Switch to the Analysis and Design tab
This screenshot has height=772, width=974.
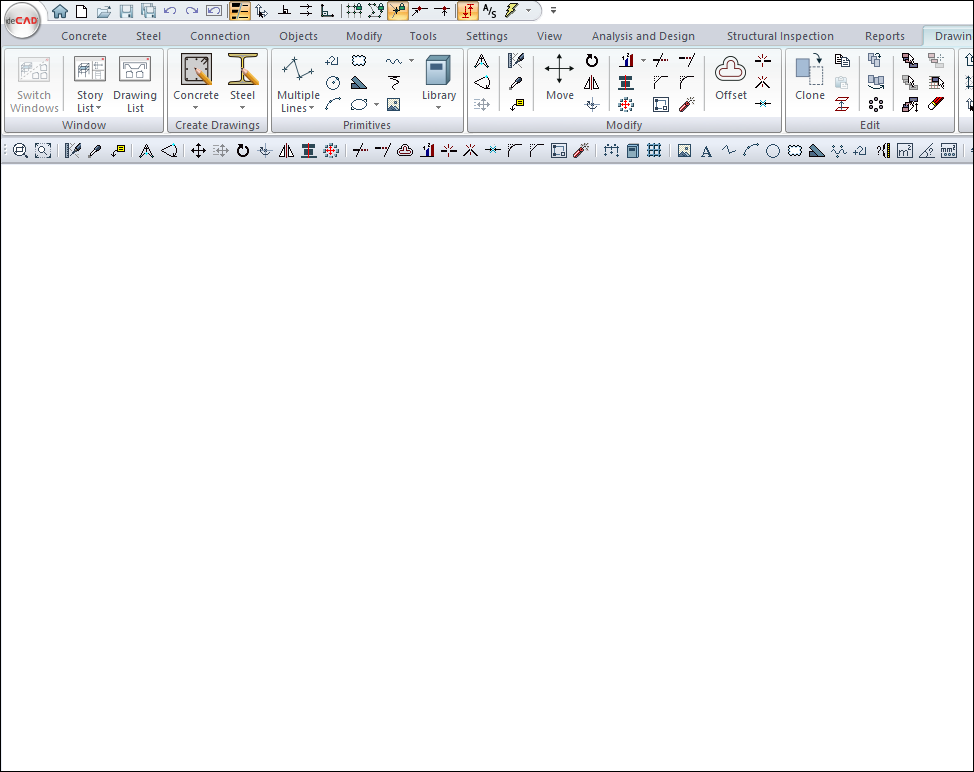coord(643,36)
